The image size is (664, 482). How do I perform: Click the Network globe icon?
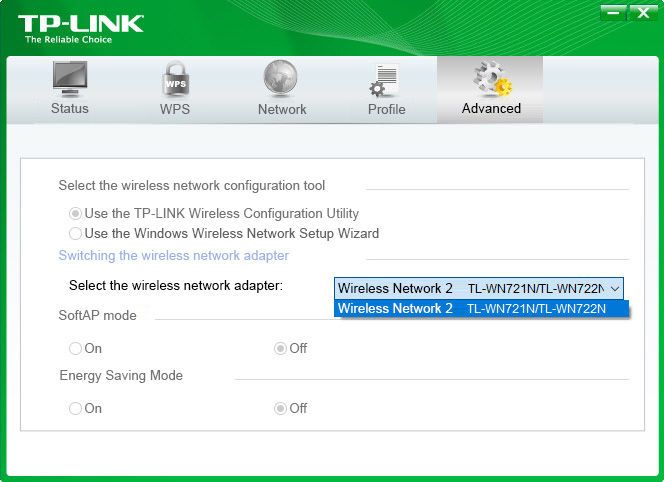tap(281, 79)
